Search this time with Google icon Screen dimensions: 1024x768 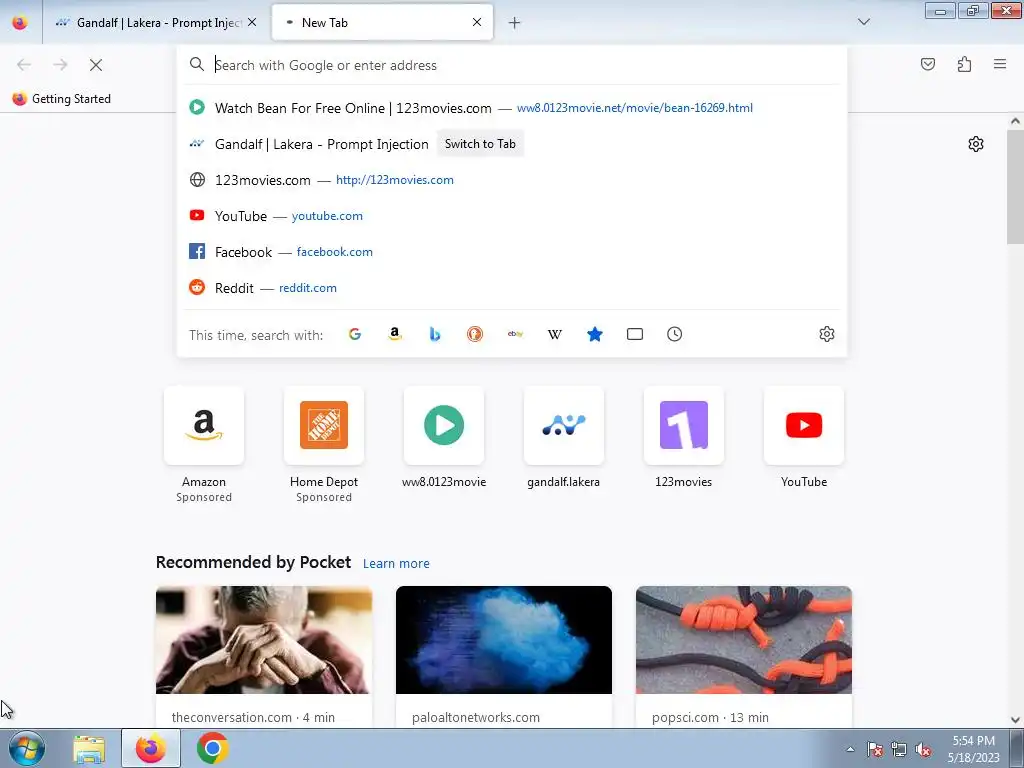pos(355,334)
